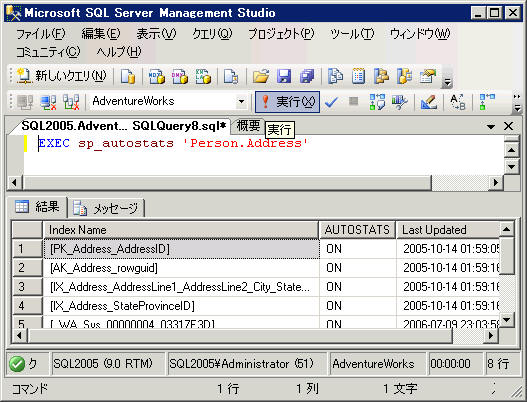
Task: Open the Properties Window icon
Action: 428,76
